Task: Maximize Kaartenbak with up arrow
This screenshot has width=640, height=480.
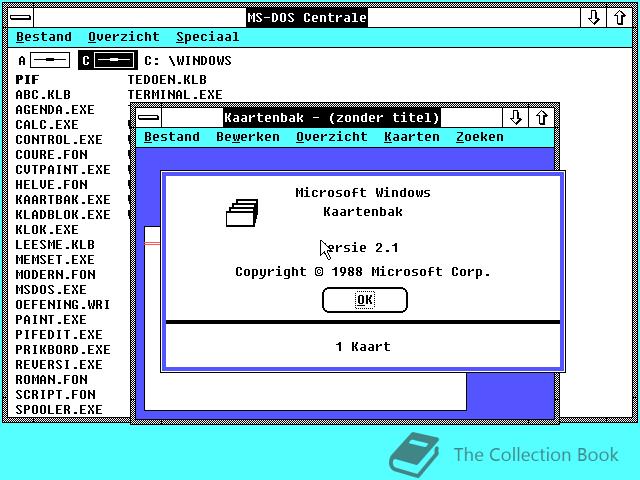Action: (542, 118)
